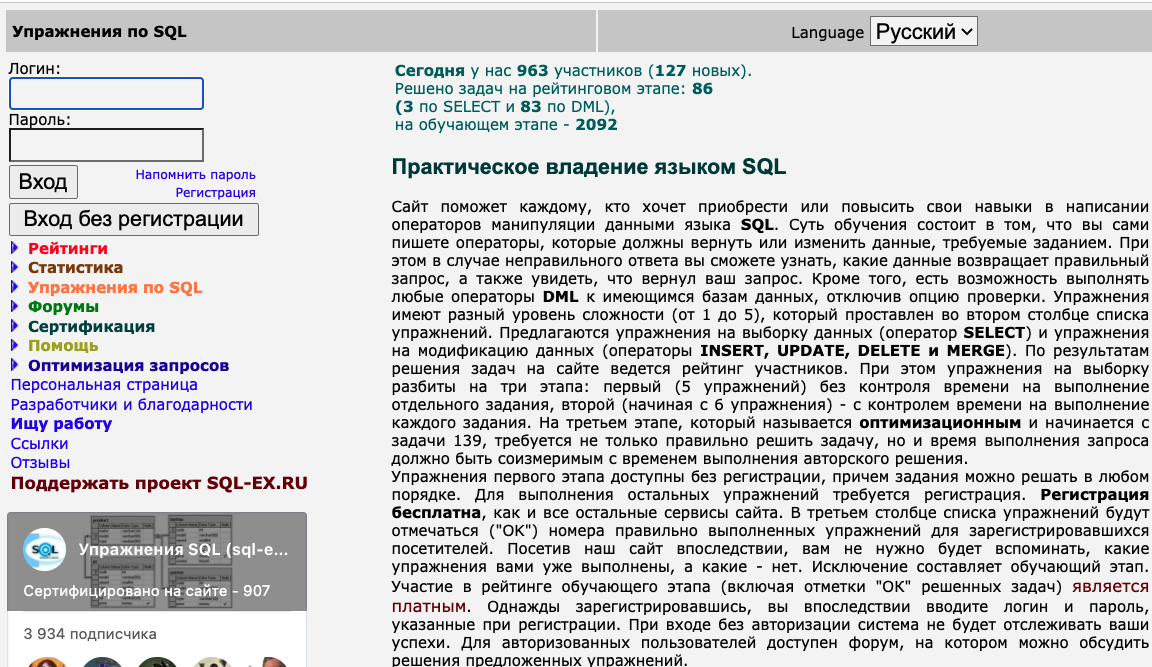Focus the Пароль input field
This screenshot has height=667, width=1152.
[107, 145]
